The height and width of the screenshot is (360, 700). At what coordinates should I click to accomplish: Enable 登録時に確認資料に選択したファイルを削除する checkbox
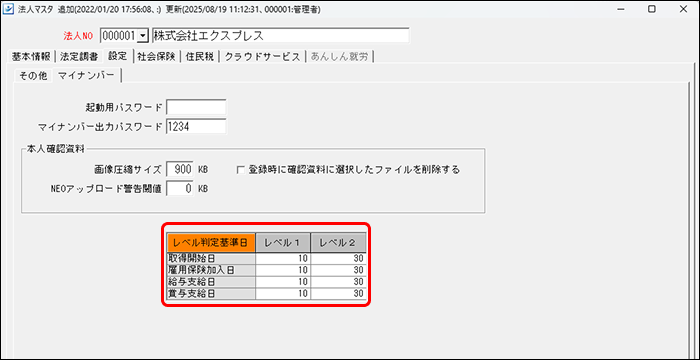[x=241, y=170]
